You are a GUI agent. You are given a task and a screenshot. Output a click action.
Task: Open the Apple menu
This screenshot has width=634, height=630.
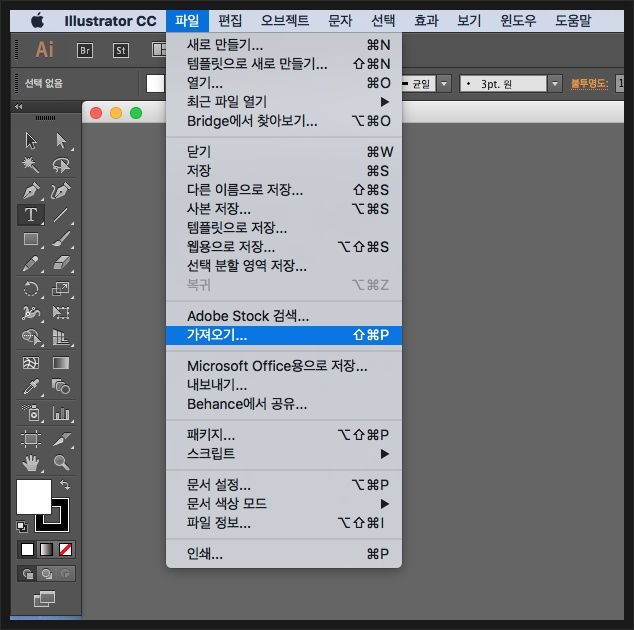pos(37,20)
